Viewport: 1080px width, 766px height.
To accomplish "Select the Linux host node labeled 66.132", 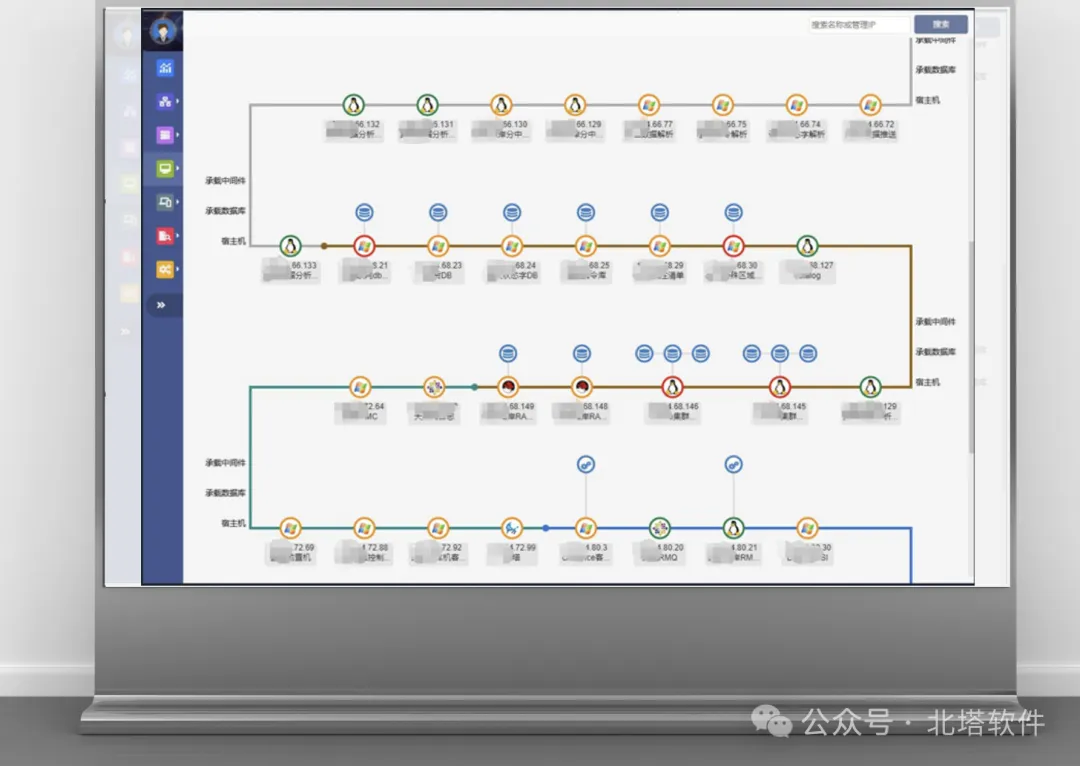I will pyautogui.click(x=353, y=105).
